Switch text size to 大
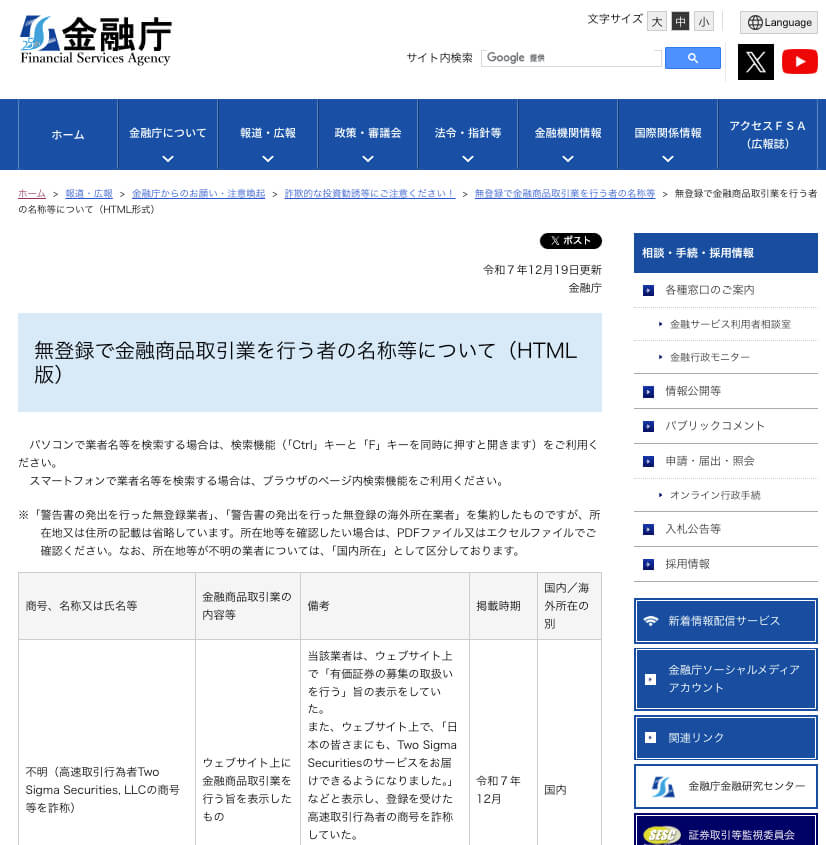Screen dimensions: 826x845 [x=657, y=21]
